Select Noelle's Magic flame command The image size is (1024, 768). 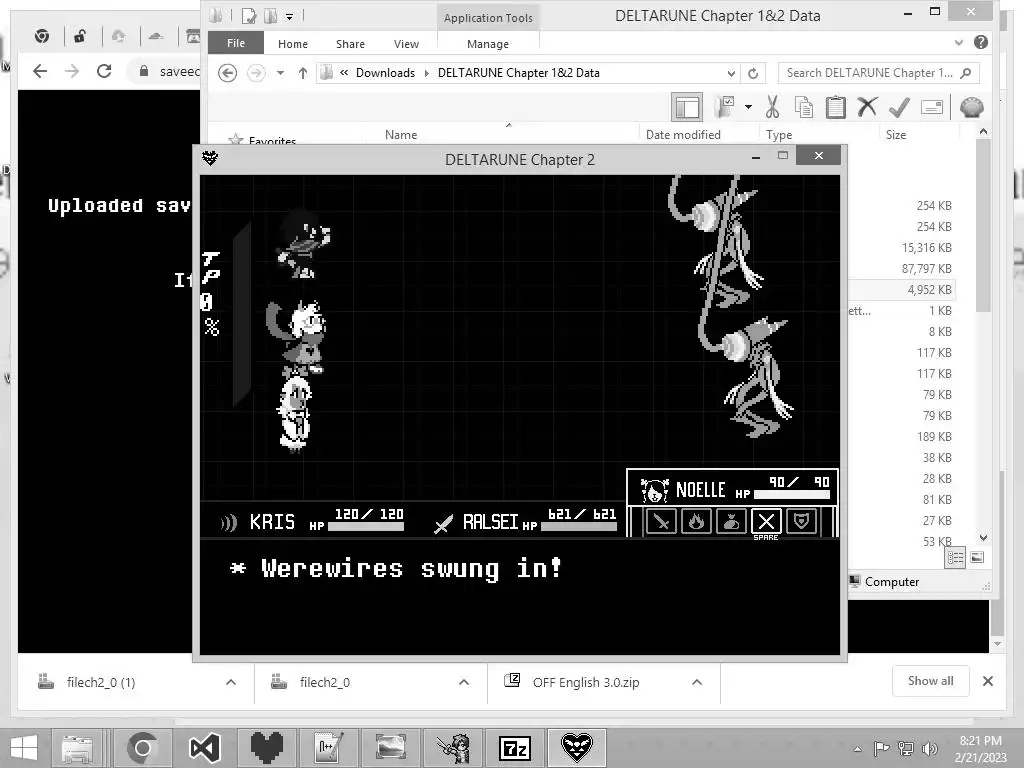coord(696,522)
